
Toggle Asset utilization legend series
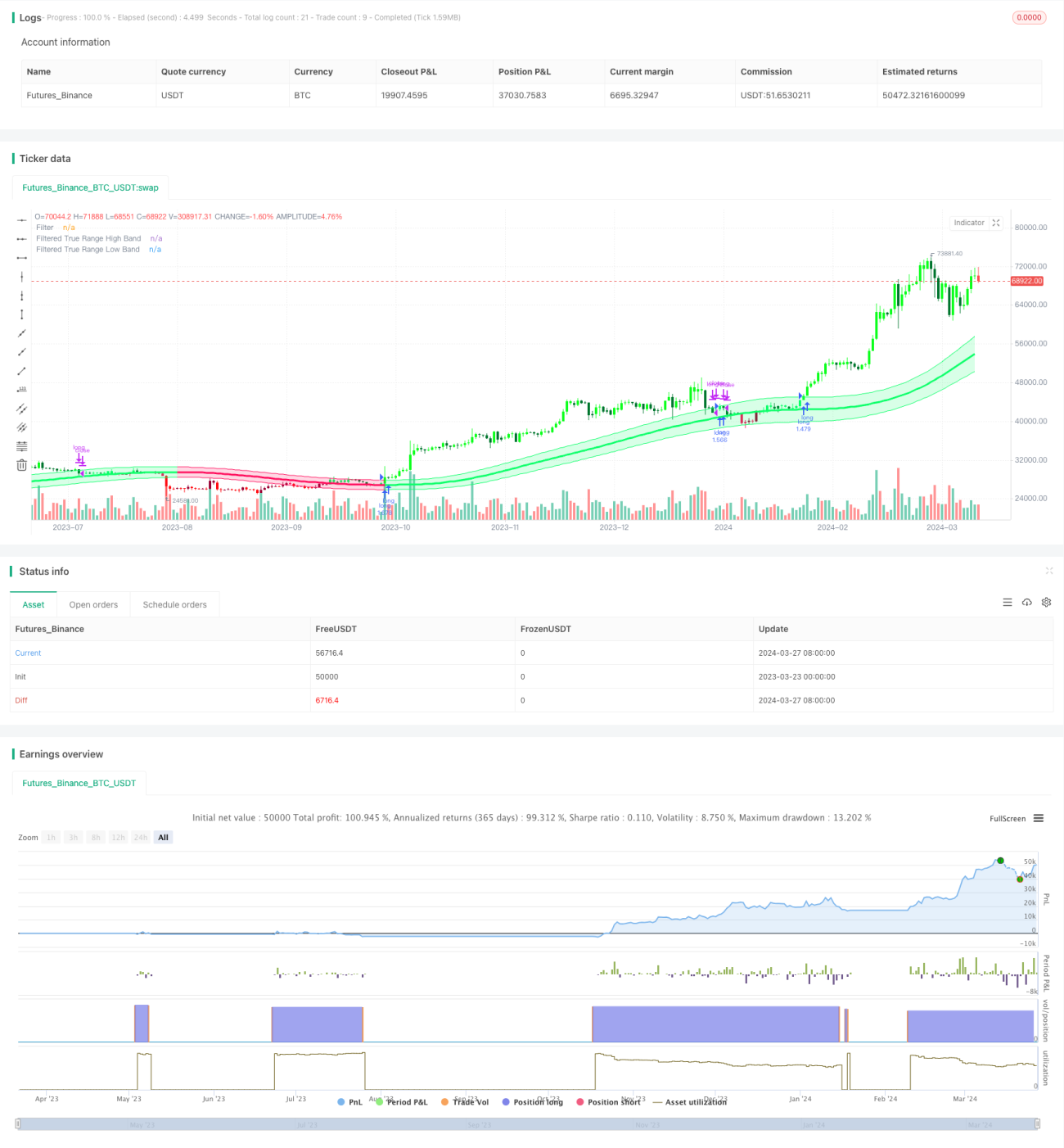click(689, 1102)
